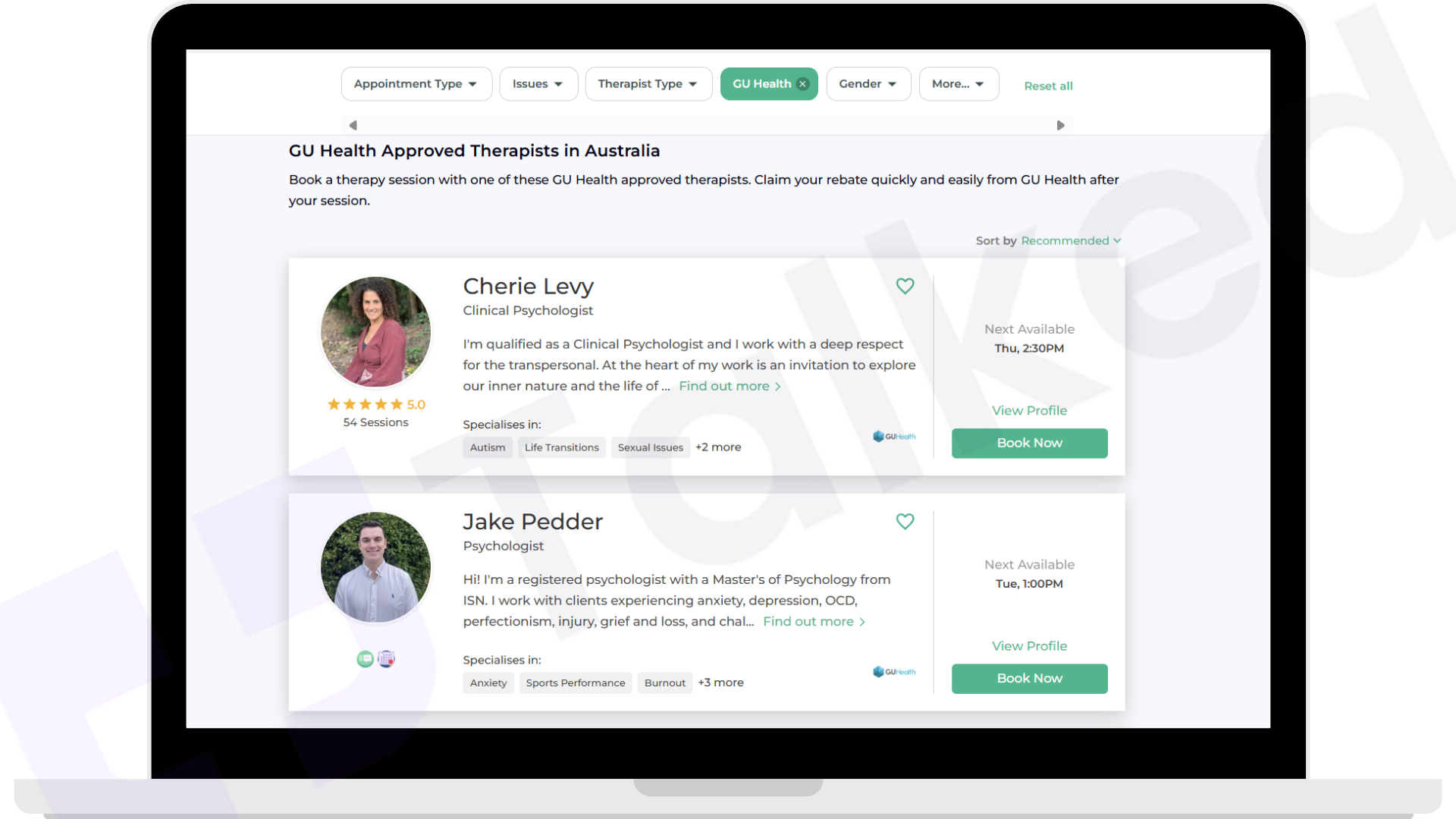
Task: Open Cherie Levy's profile photo
Action: pyautogui.click(x=375, y=331)
